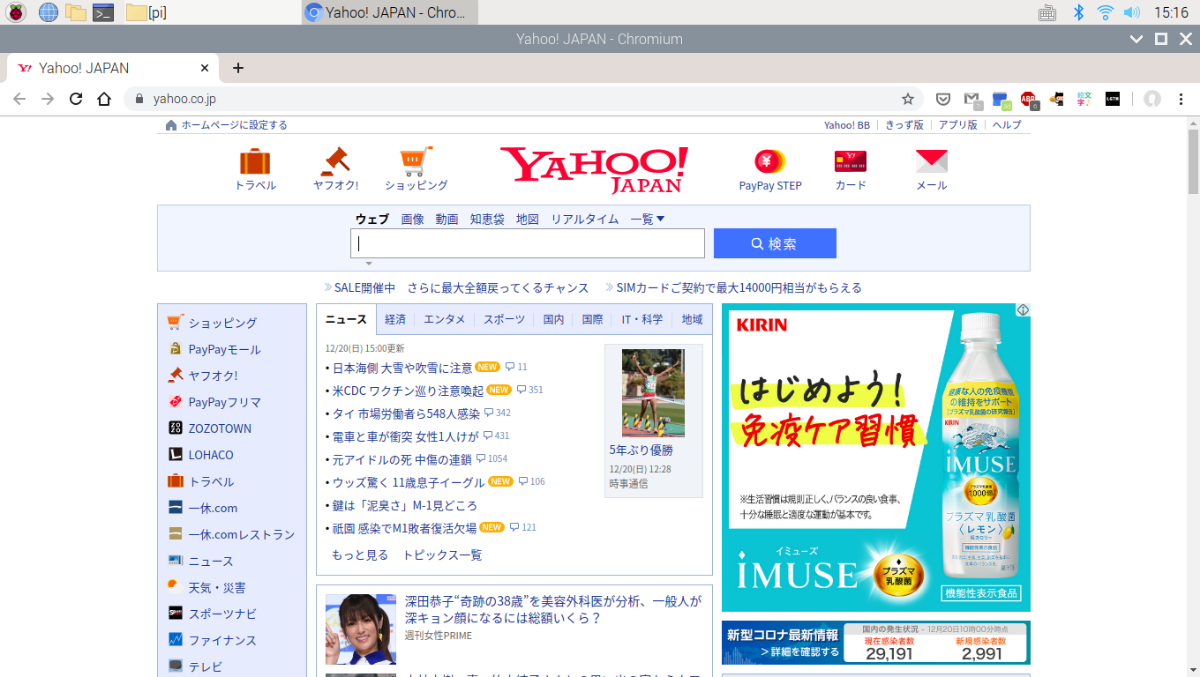Click the Bluetooth tray icon

click(x=1078, y=12)
